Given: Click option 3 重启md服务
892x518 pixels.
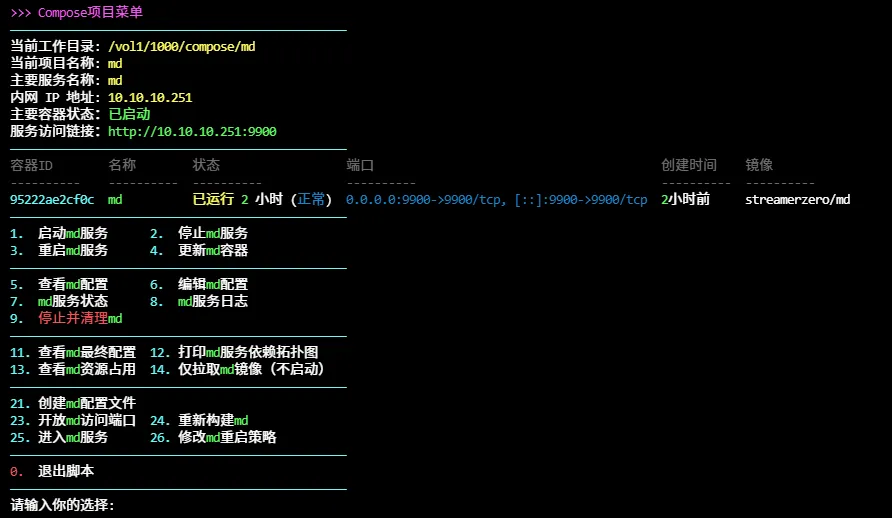Looking at the screenshot, I should tap(72, 251).
